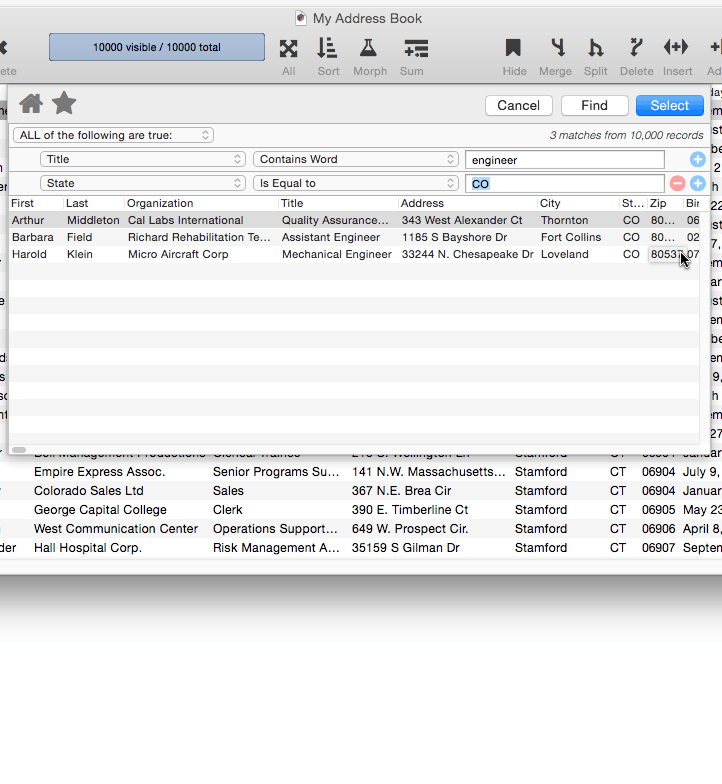Expand the 'ALL of the following' dropdown
Viewport: 722px width, 784px height.
click(113, 135)
